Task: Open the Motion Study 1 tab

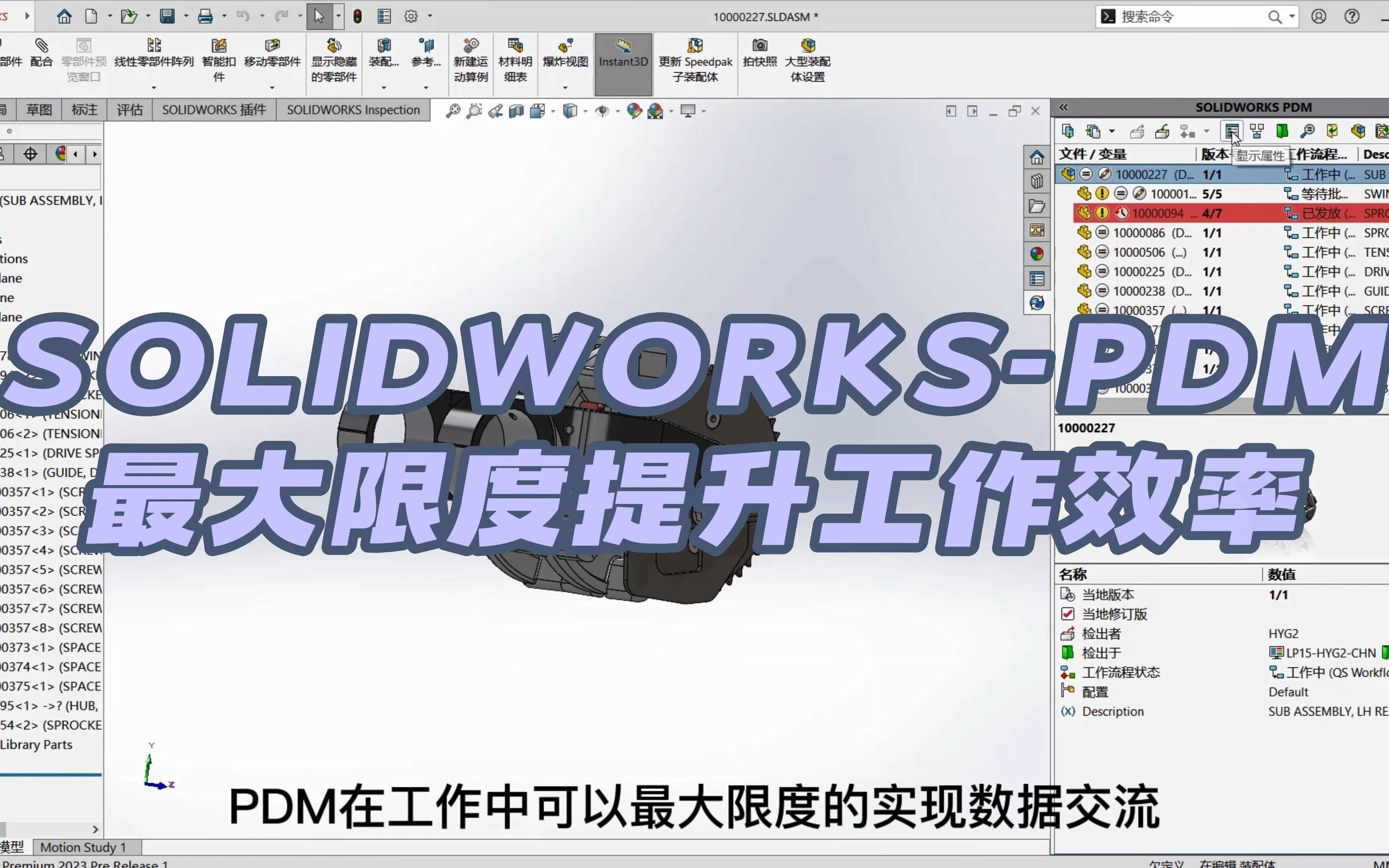Action: (x=83, y=848)
